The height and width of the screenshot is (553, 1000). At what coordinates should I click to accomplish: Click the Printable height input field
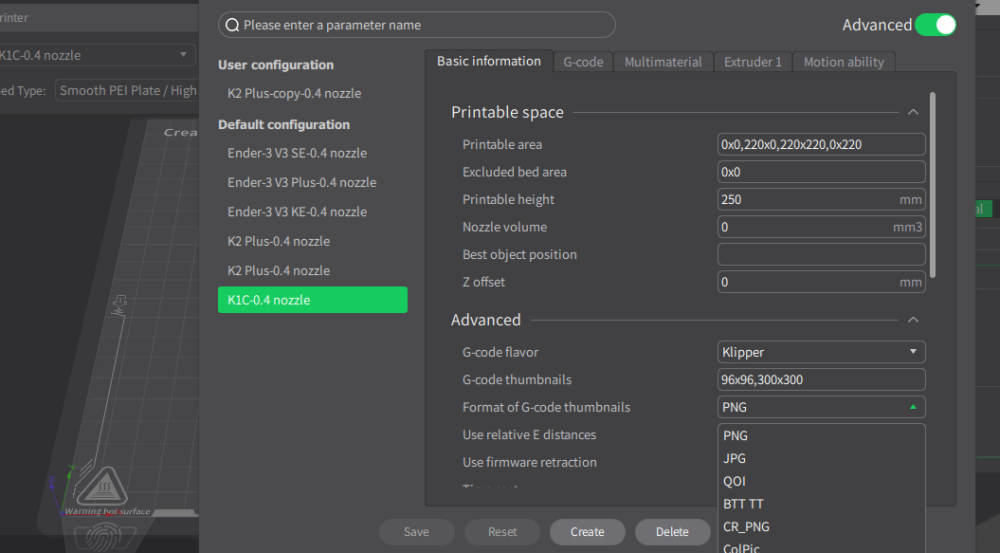pyautogui.click(x=808, y=199)
